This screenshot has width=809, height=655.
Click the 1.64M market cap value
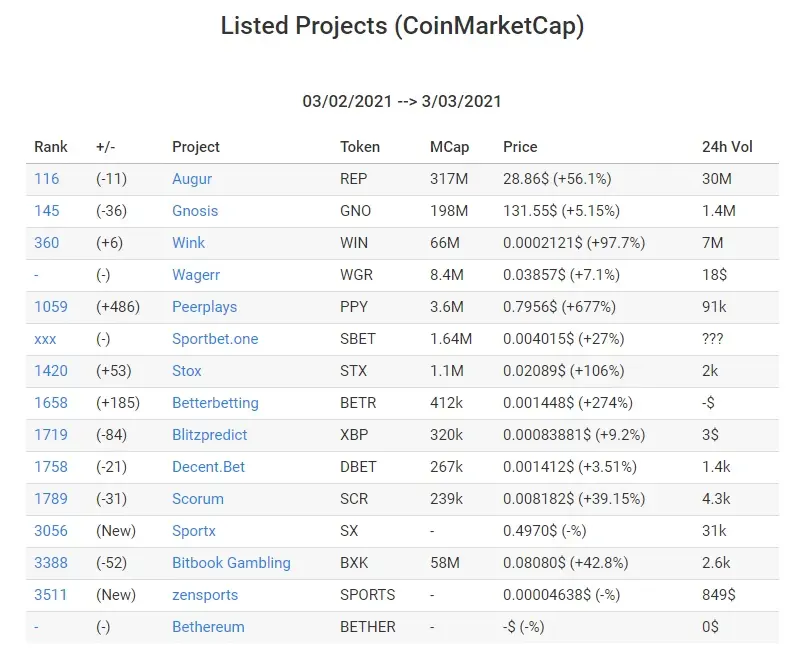pyautogui.click(x=451, y=339)
